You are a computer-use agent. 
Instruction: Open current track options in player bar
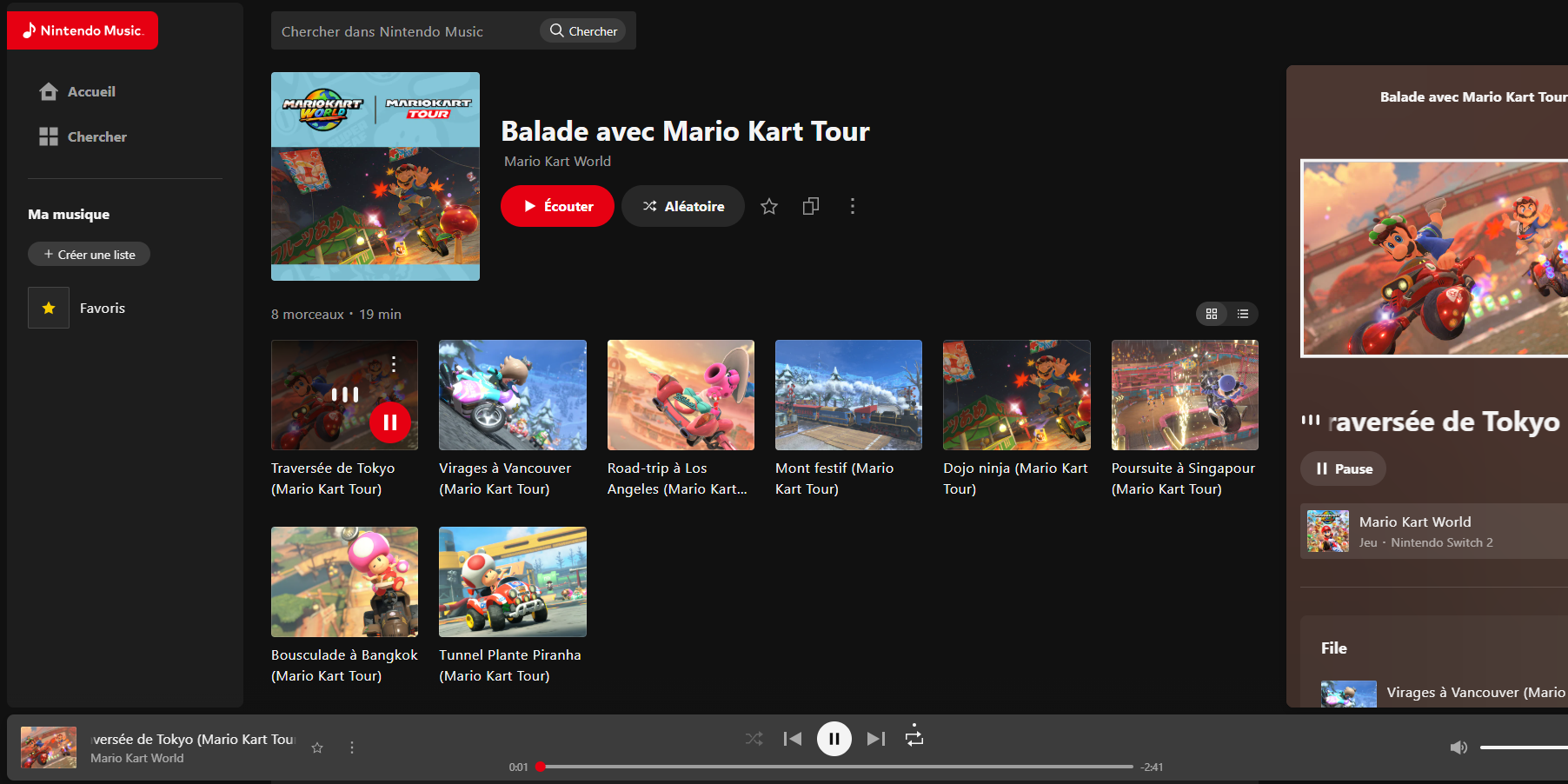(x=352, y=747)
